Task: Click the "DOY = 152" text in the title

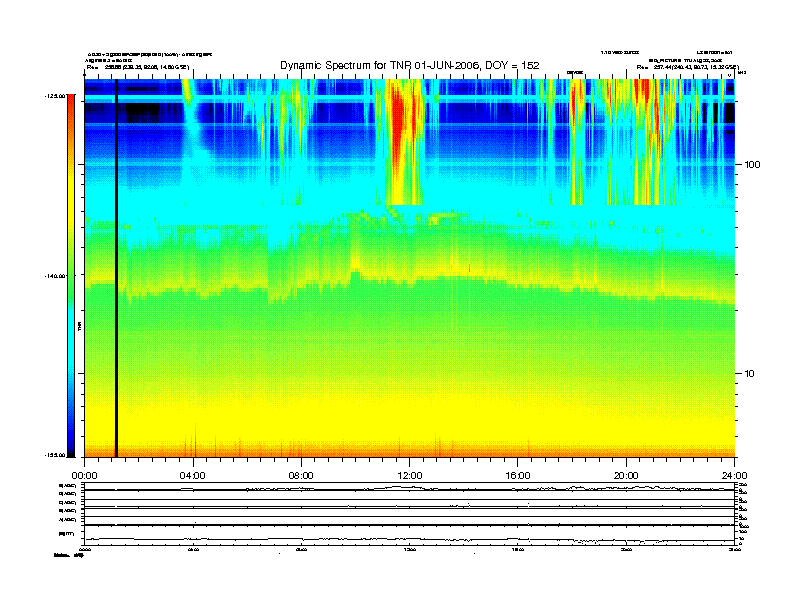Action: [512, 65]
